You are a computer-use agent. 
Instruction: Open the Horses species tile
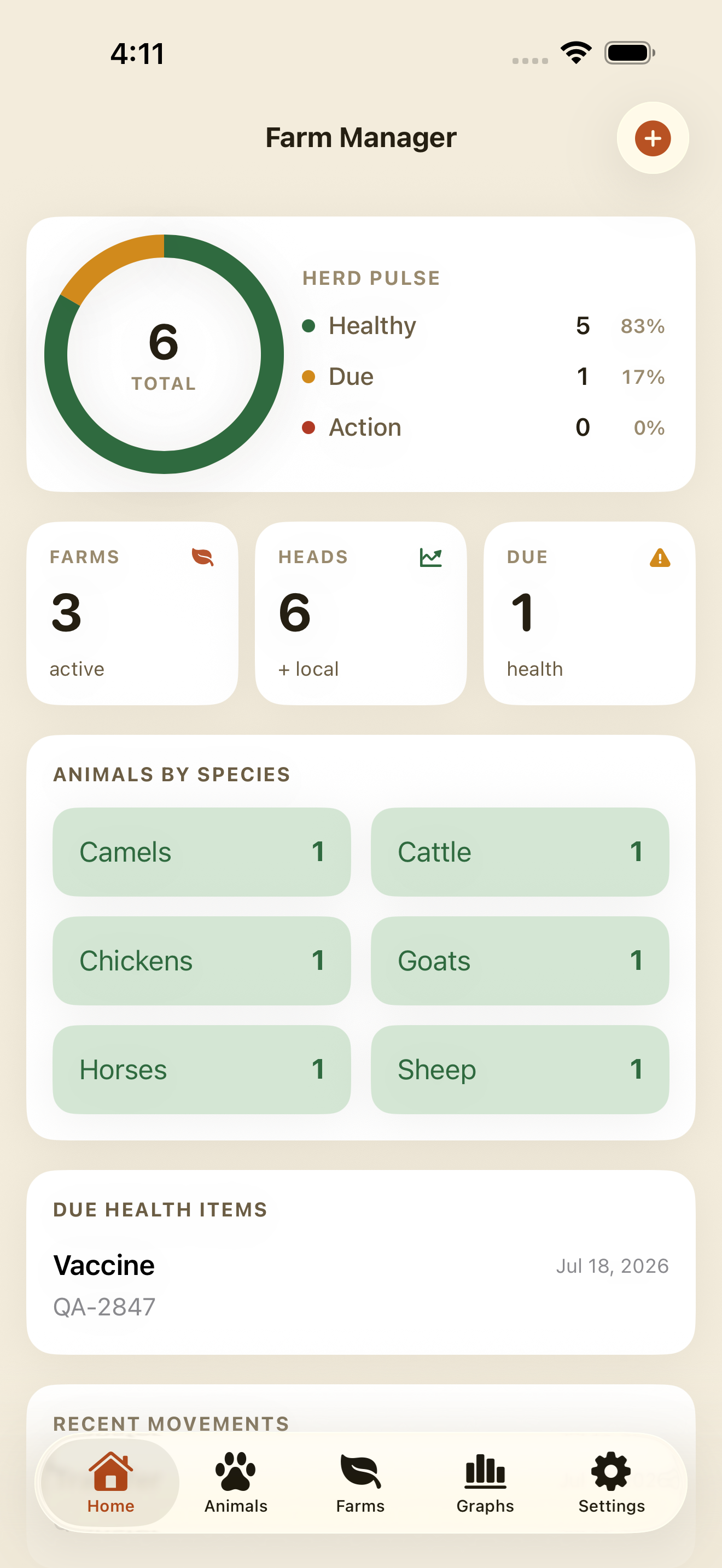tap(201, 1069)
